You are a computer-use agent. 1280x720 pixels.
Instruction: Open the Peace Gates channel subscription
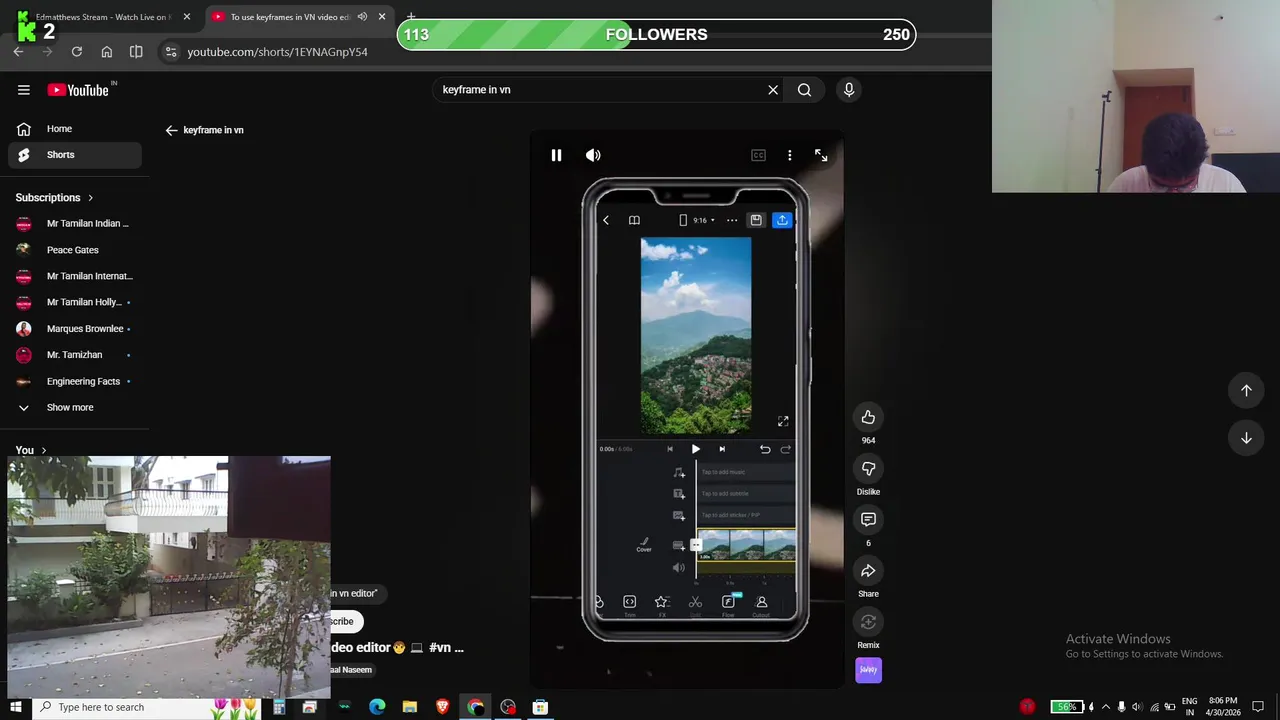75,250
